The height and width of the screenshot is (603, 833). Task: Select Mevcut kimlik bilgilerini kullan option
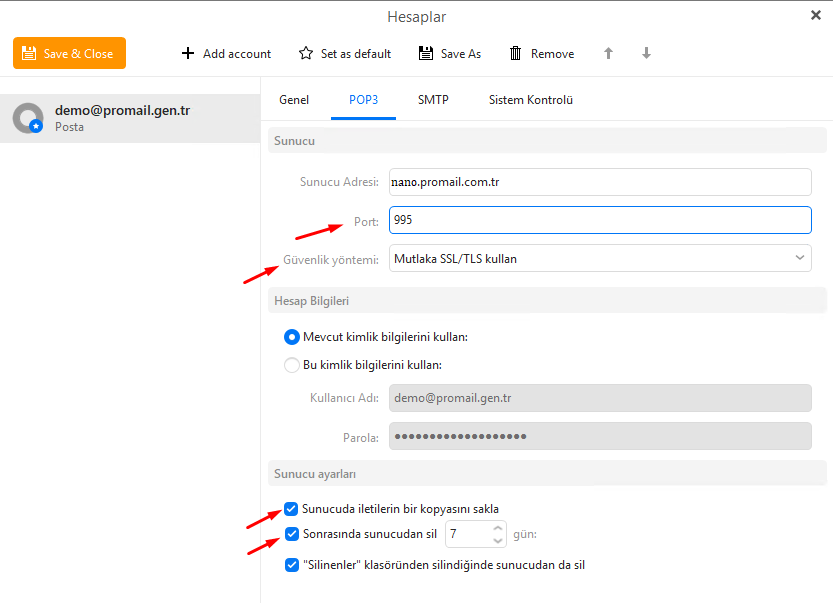pyautogui.click(x=292, y=337)
